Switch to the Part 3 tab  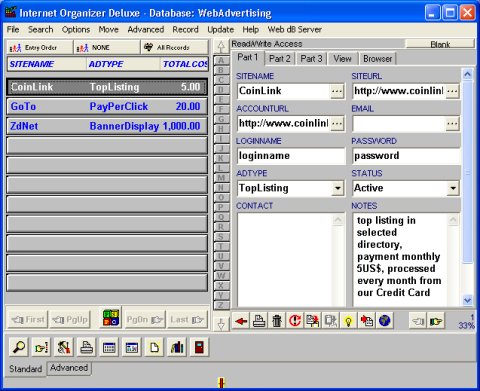point(311,59)
